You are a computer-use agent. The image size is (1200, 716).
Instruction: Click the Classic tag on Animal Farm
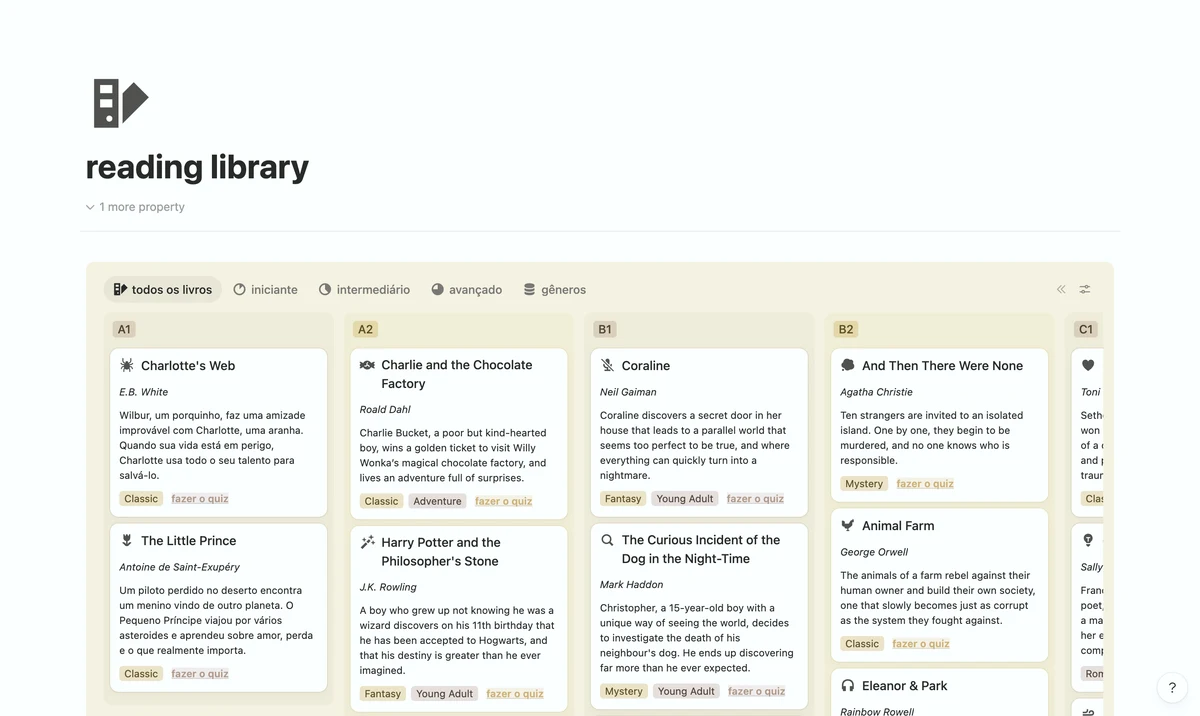pyautogui.click(x=862, y=644)
